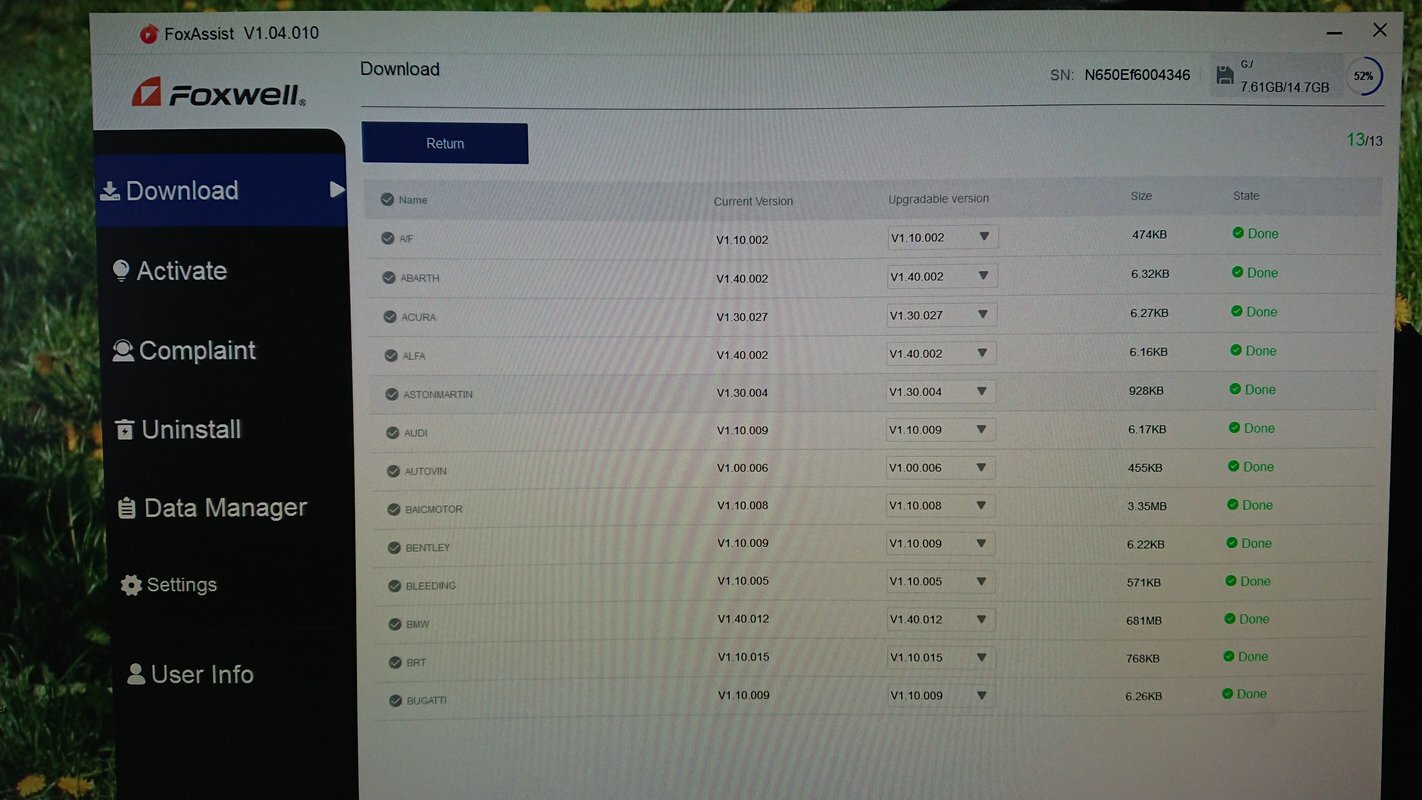Open AUDI upgradable version dropdown
The image size is (1422, 800).
[941, 430]
